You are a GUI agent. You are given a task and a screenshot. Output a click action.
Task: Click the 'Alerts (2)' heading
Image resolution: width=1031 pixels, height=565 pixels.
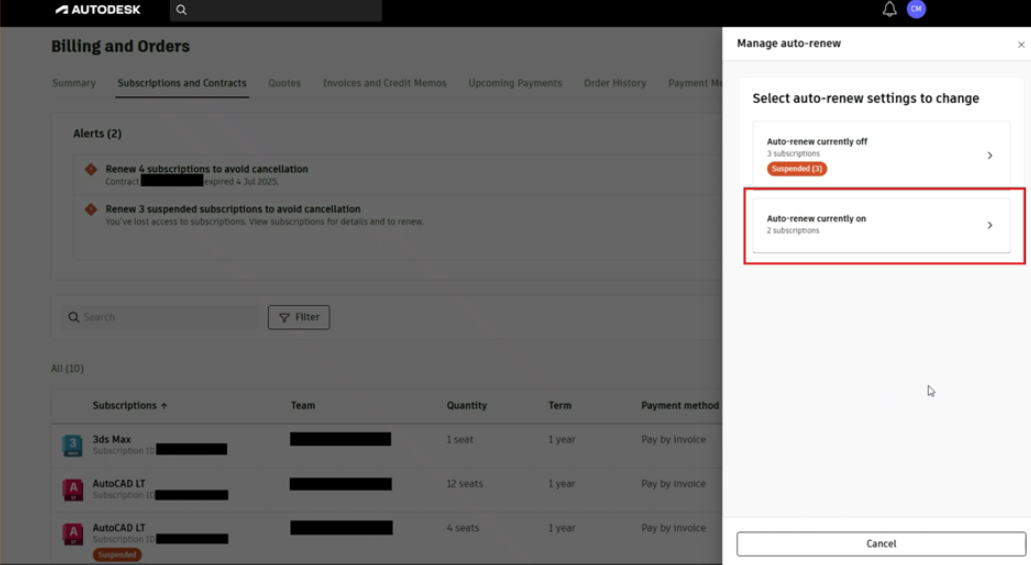tap(97, 134)
